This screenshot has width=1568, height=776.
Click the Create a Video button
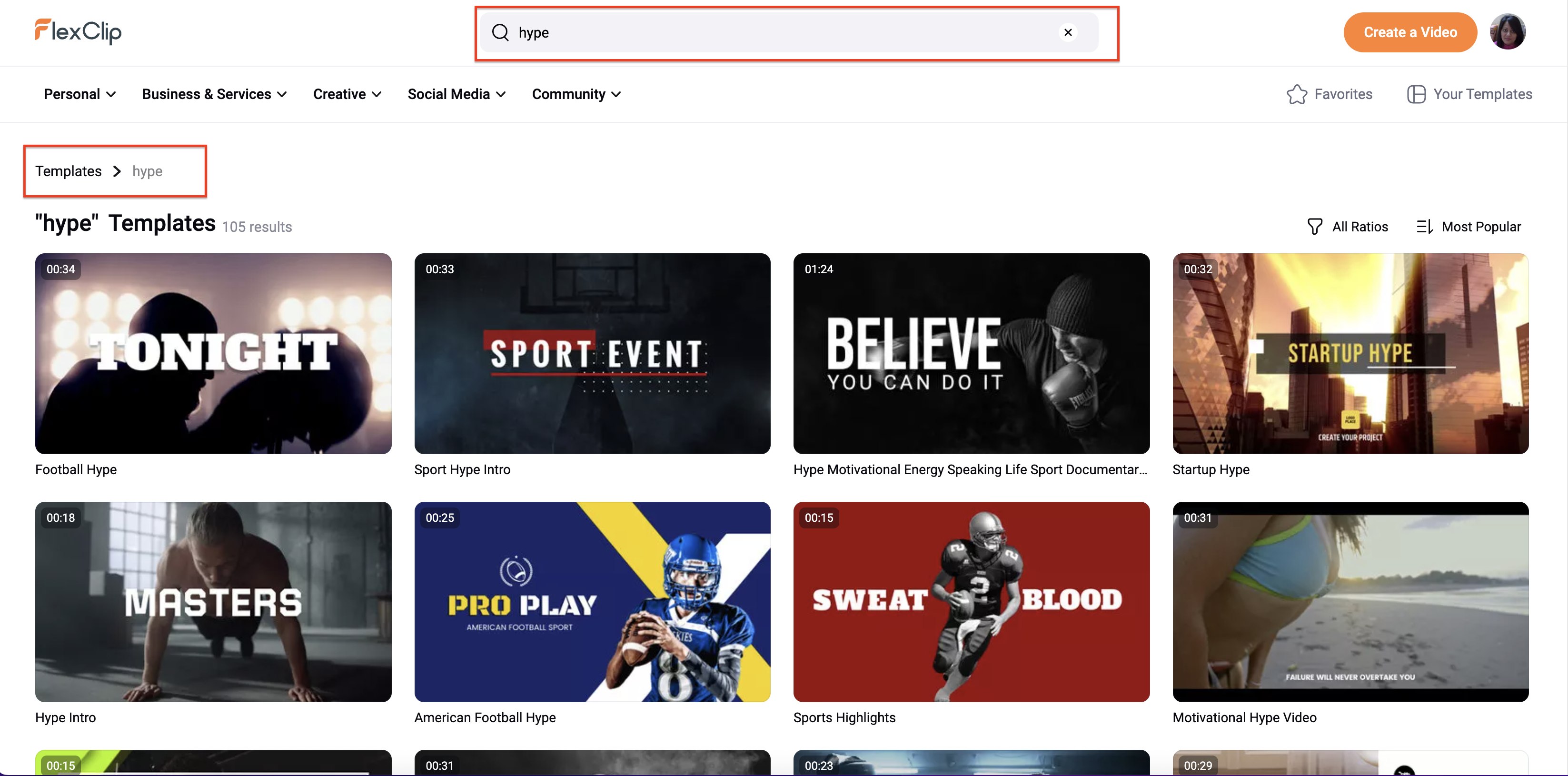pos(1410,31)
